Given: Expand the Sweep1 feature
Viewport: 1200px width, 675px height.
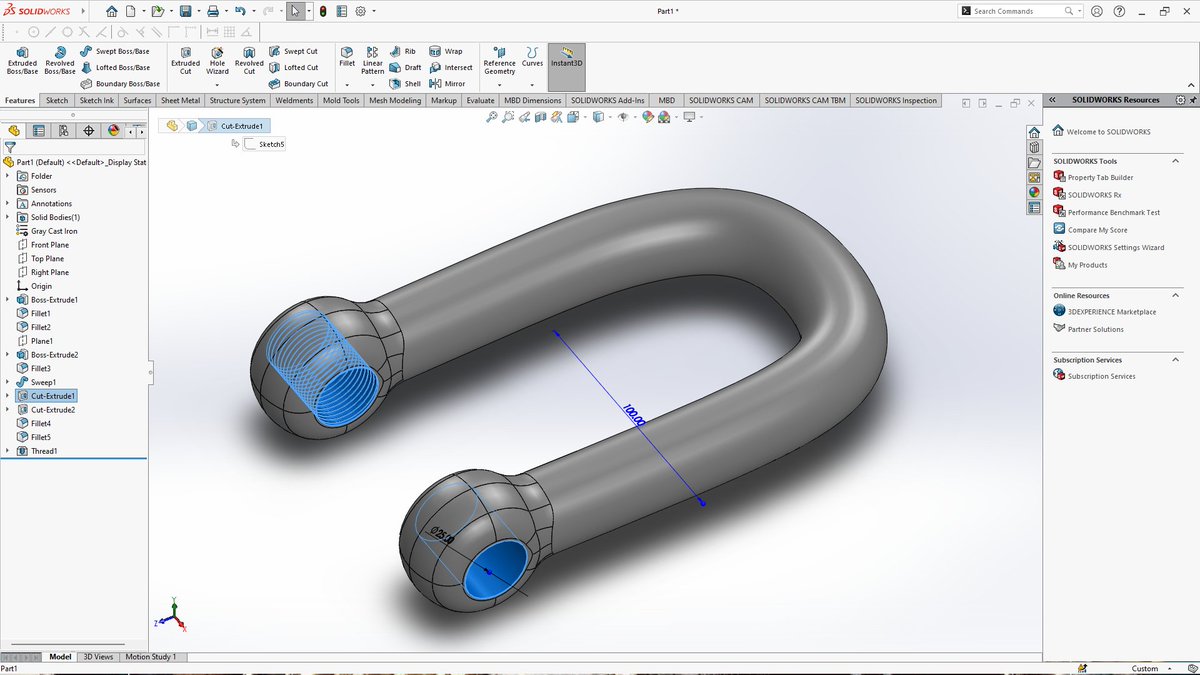Looking at the screenshot, I should (8, 382).
